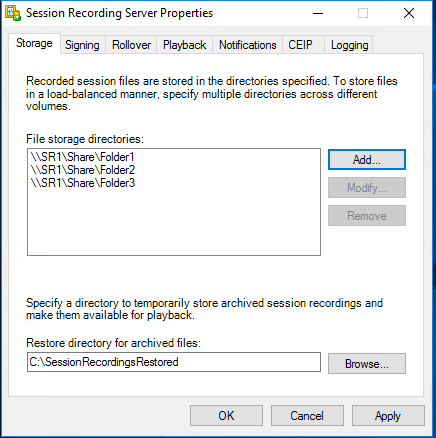The height and width of the screenshot is (438, 436).
Task: Click the Modify... button
Action: tap(367, 188)
